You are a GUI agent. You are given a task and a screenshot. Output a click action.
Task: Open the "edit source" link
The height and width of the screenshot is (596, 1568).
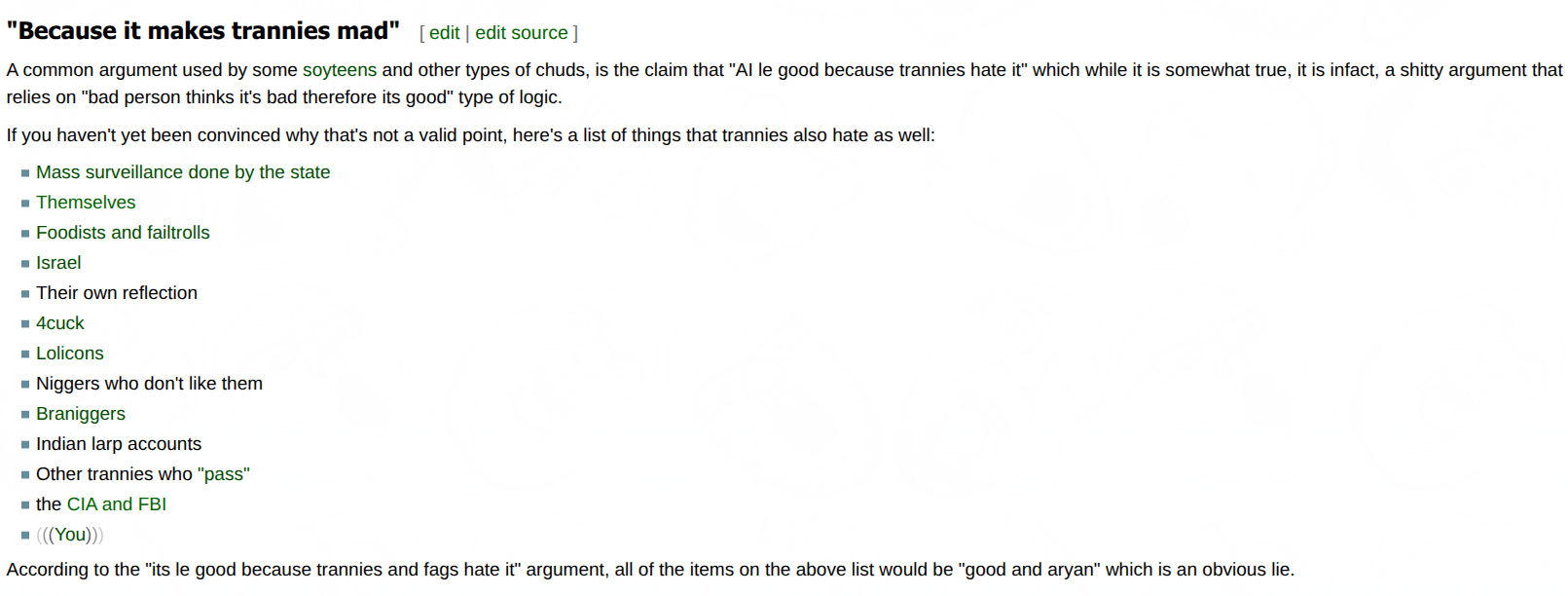pos(521,33)
